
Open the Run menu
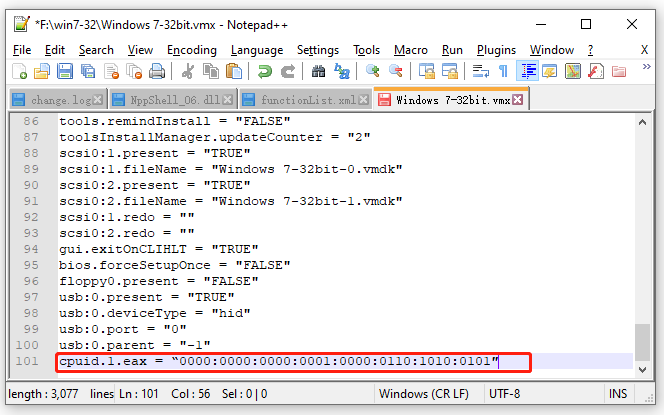tap(452, 50)
